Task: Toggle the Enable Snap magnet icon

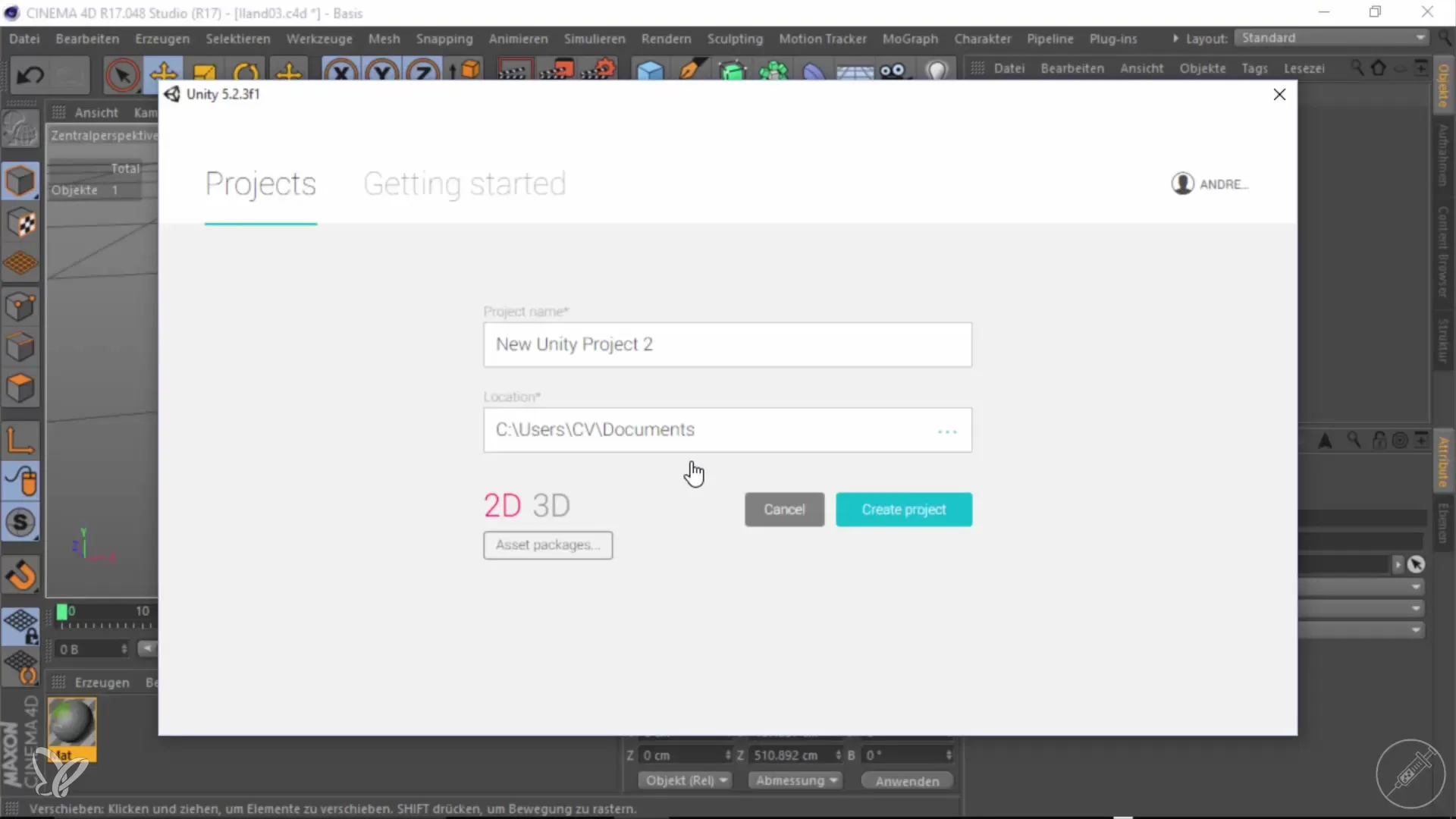Action: pyautogui.click(x=20, y=575)
